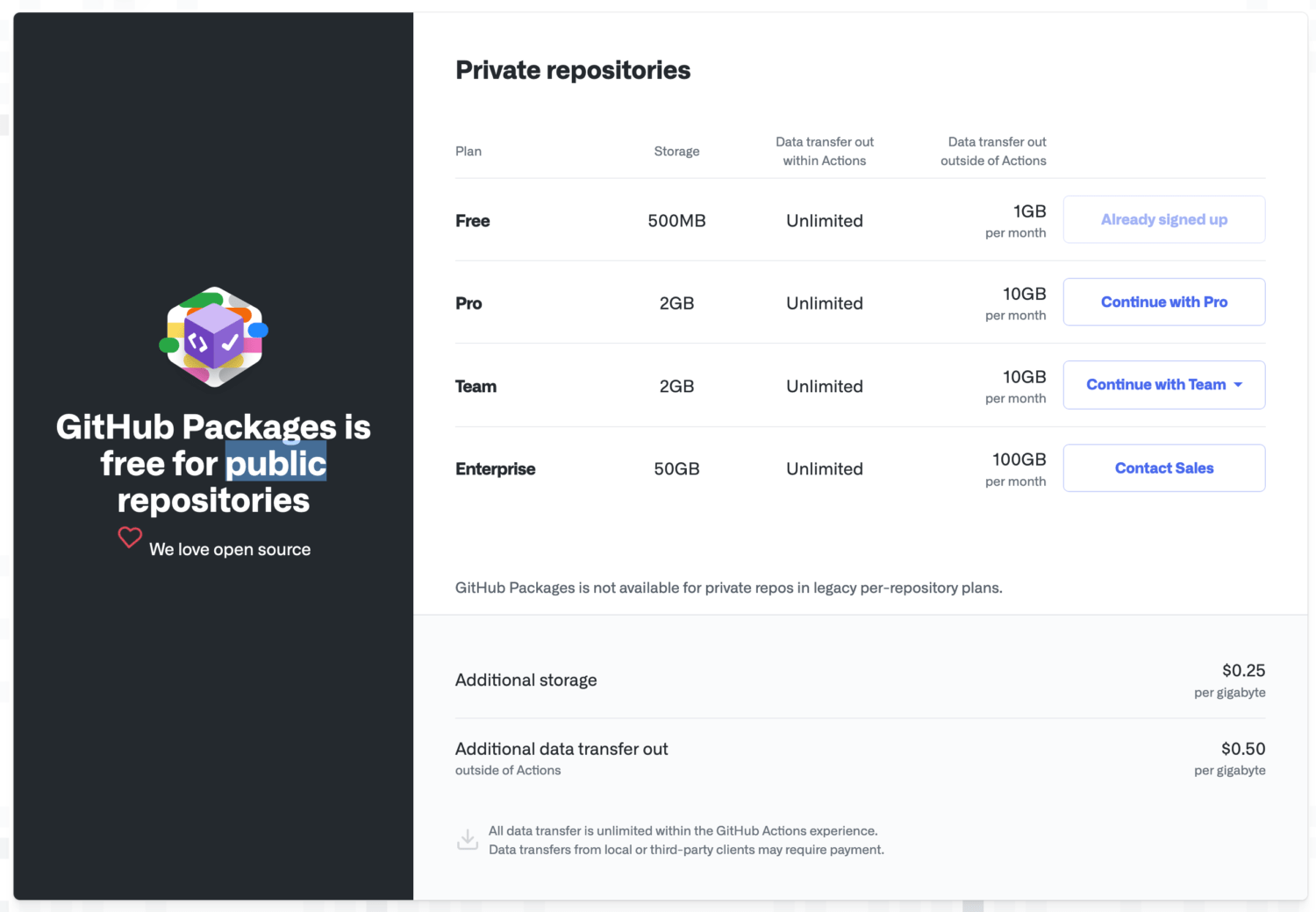Click the Team plan row label
The height and width of the screenshot is (912, 1316).
(476, 387)
